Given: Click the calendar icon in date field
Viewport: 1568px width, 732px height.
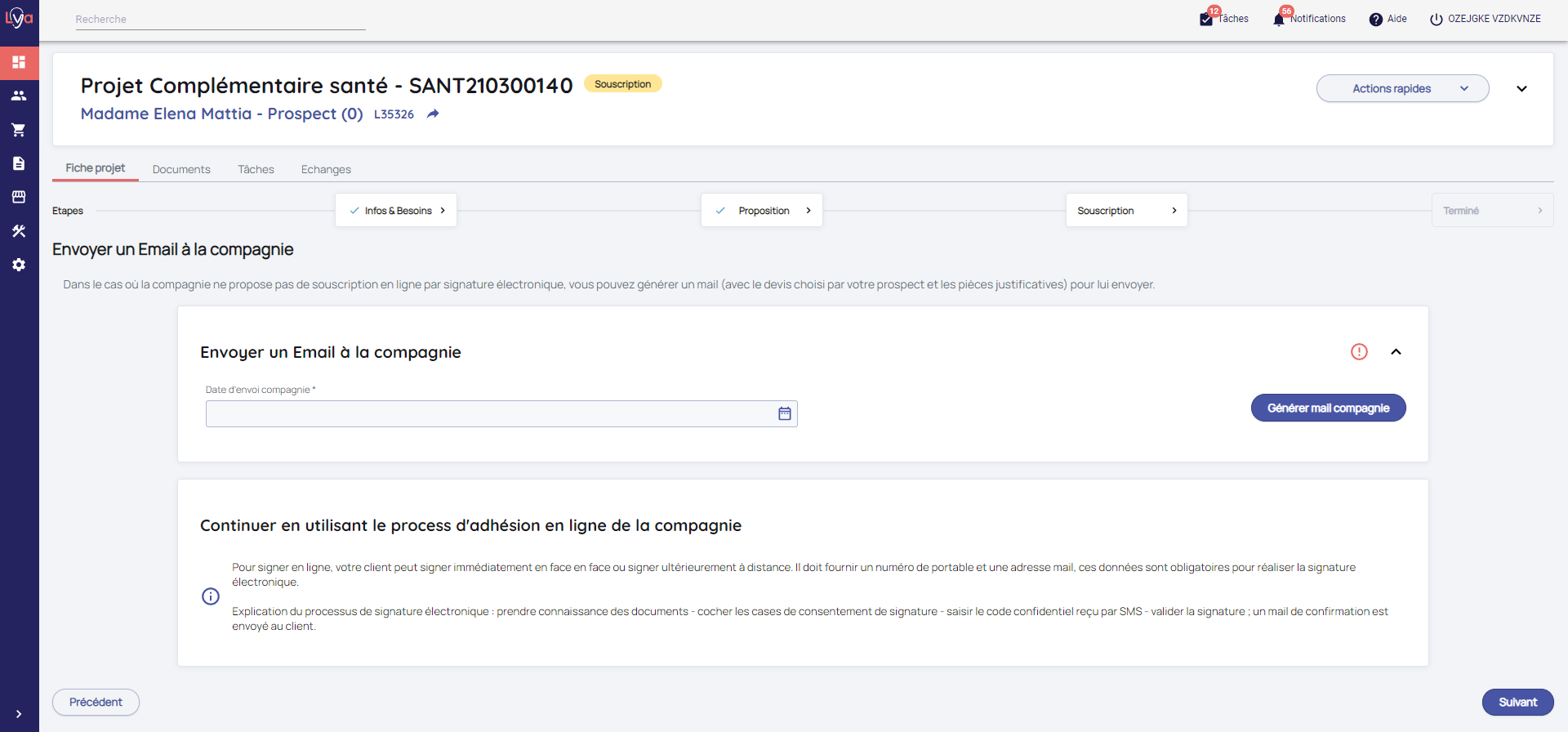Looking at the screenshot, I should [x=784, y=414].
